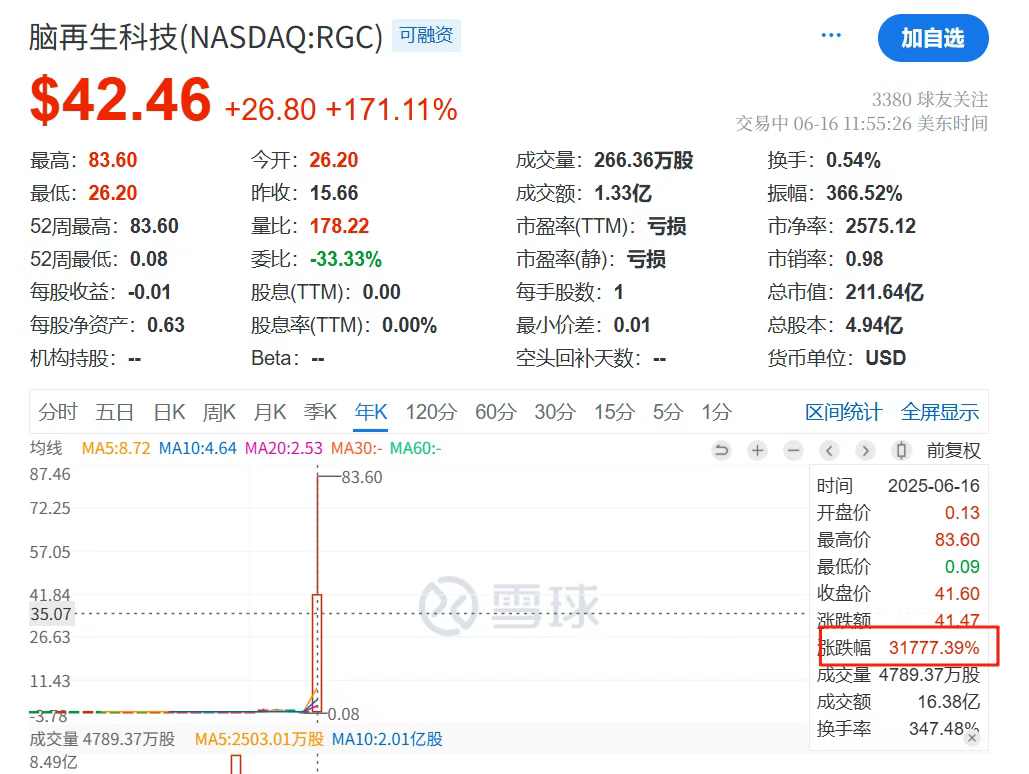Click the MA20:2.53 moving average legend

[x=284, y=448]
